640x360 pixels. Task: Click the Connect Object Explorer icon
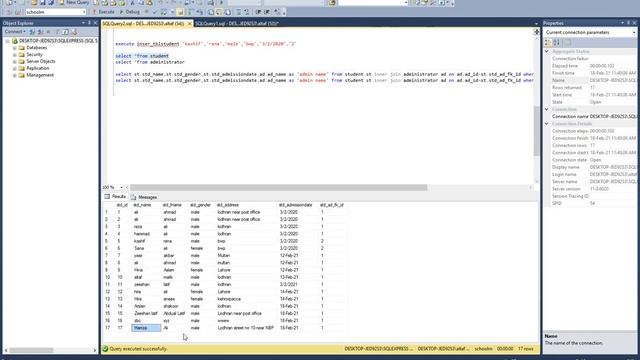point(32,31)
